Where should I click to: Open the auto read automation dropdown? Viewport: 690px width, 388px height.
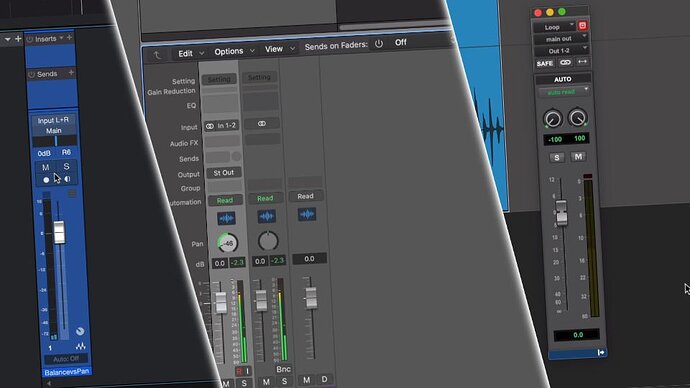tap(564, 92)
